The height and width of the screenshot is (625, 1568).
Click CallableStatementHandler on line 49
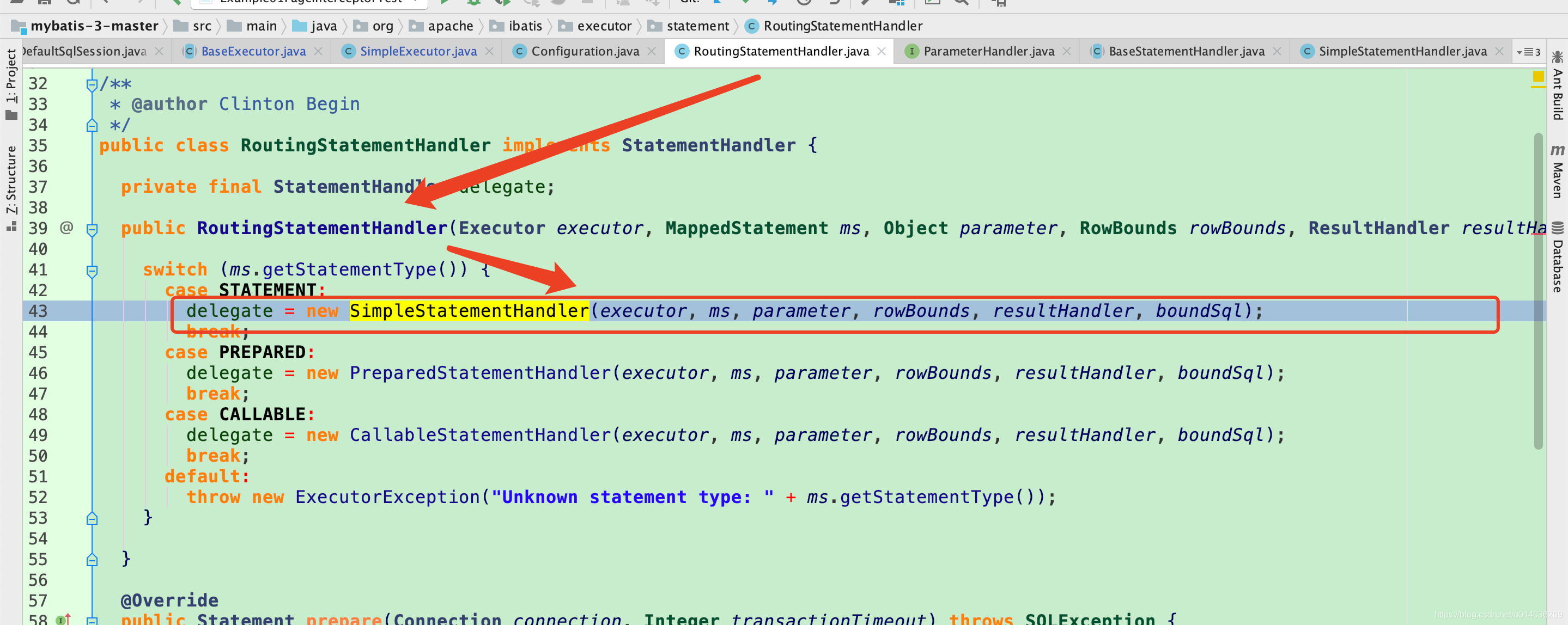coord(480,434)
